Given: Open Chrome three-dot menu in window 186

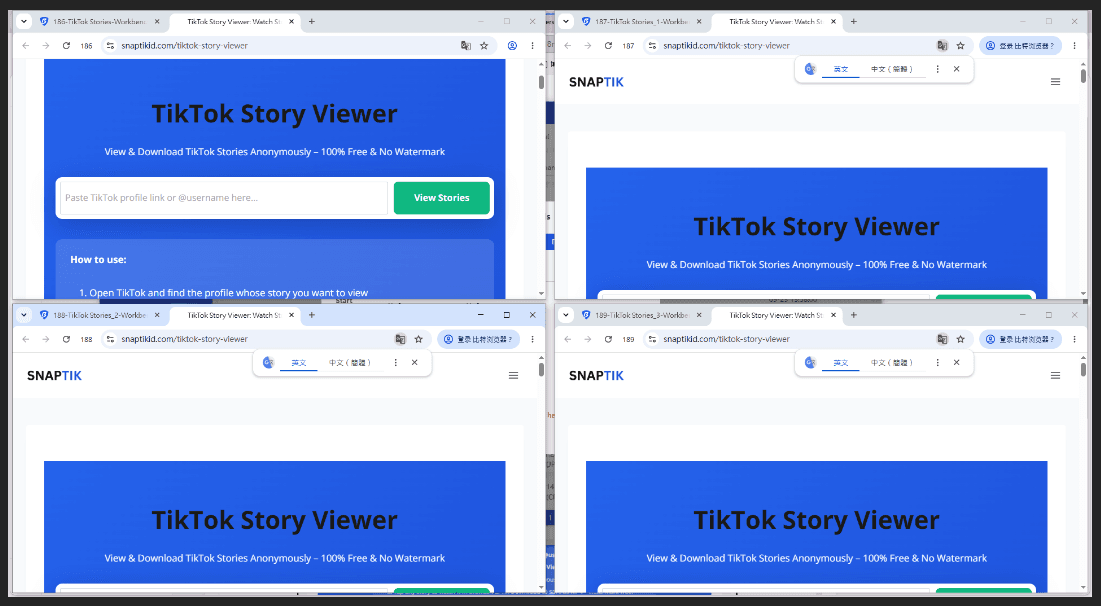Looking at the screenshot, I should pos(532,46).
